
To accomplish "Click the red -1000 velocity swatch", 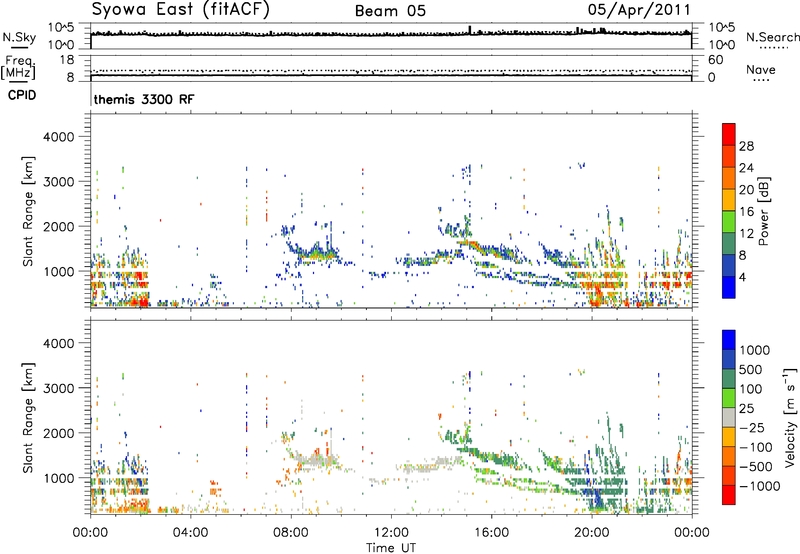I will 729,495.
